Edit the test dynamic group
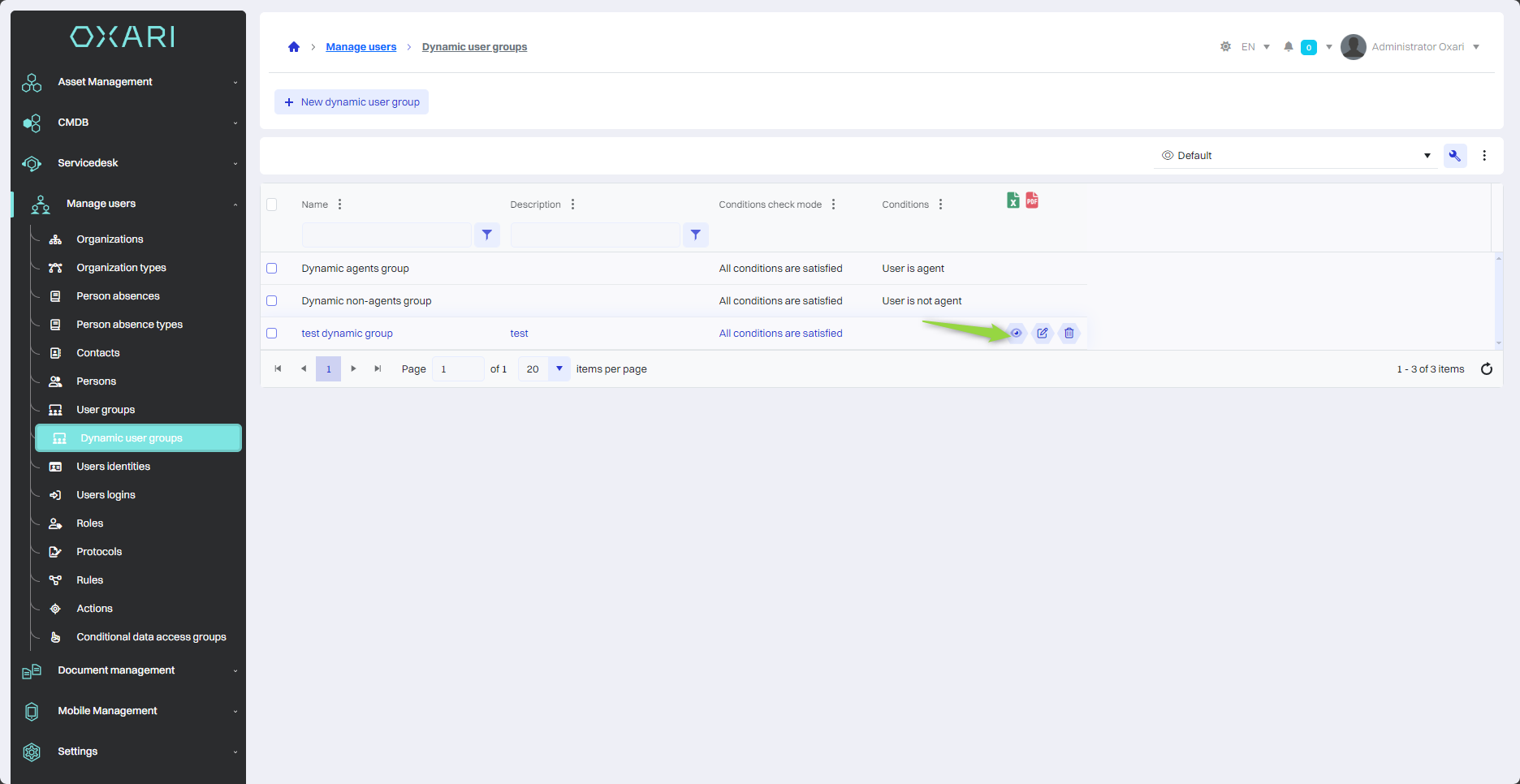Image resolution: width=1520 pixels, height=784 pixels. point(1043,333)
